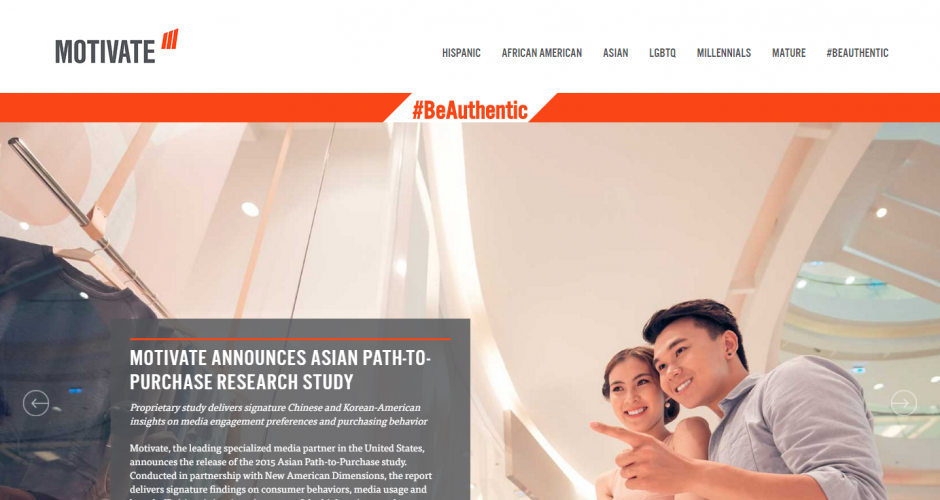This screenshot has height=500, width=940.
Task: Select Mature in the top navigation
Action: tap(788, 53)
